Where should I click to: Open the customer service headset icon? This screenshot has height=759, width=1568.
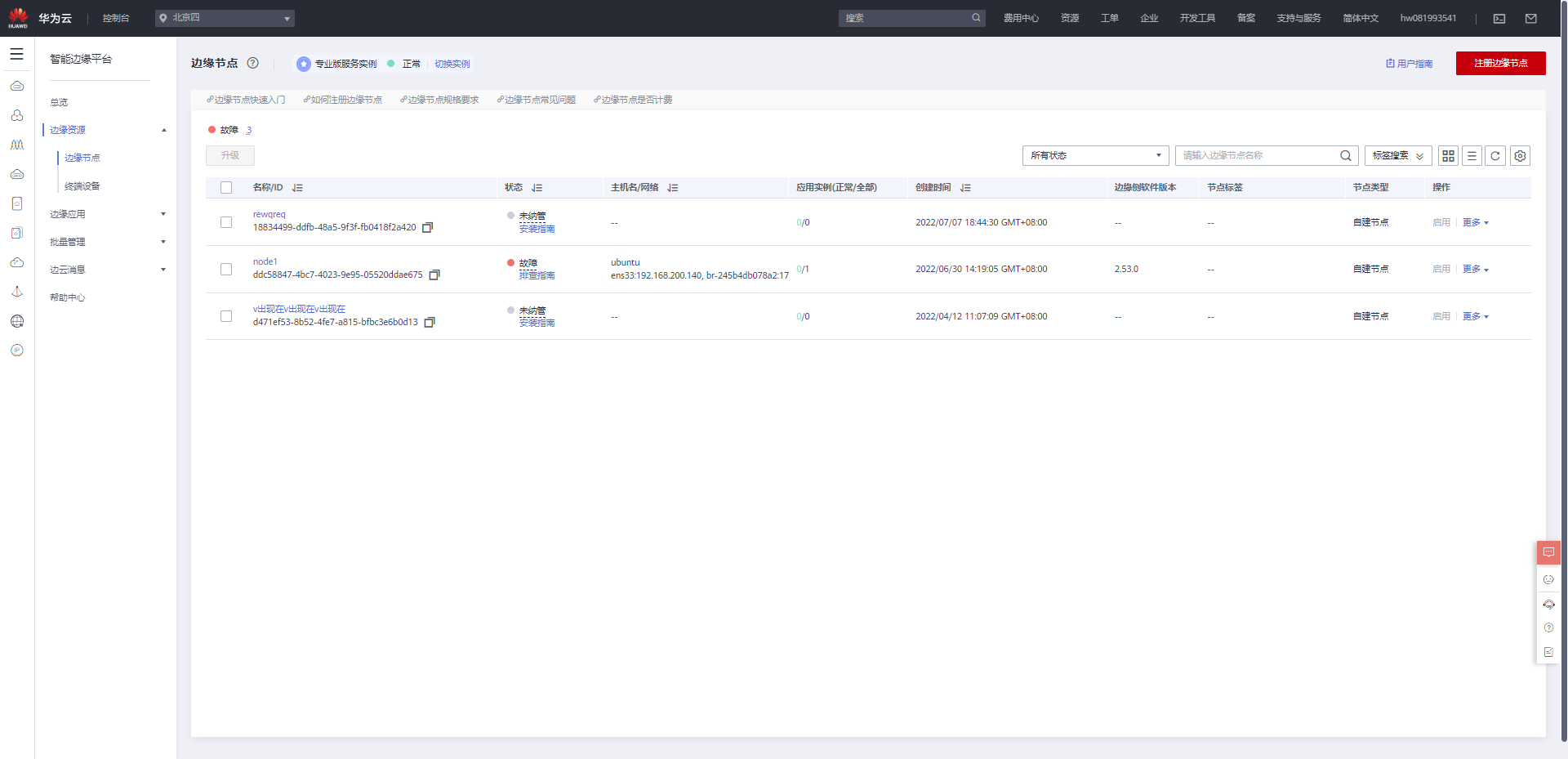[1548, 605]
